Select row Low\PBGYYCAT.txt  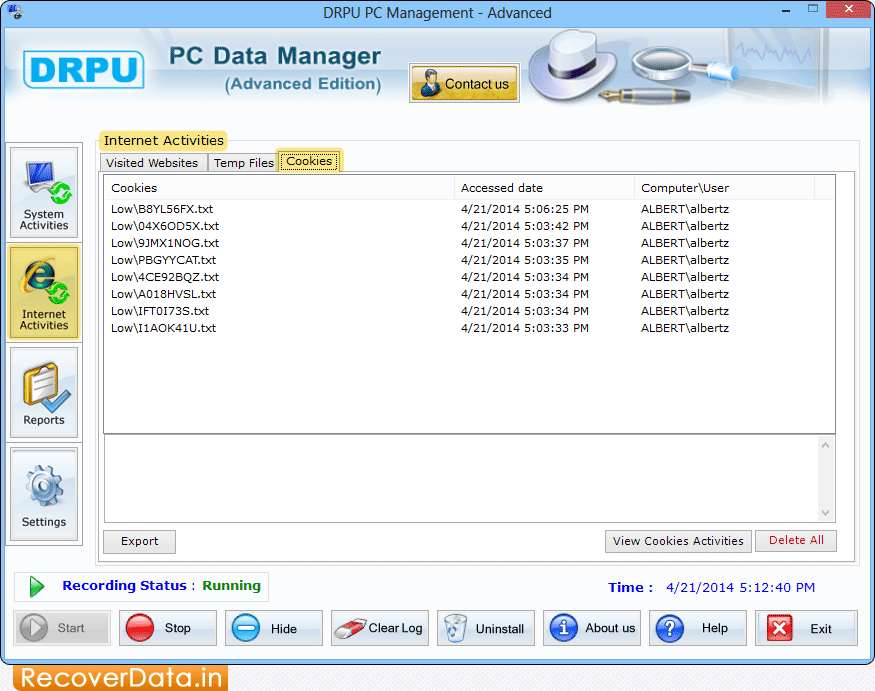click(x=469, y=260)
